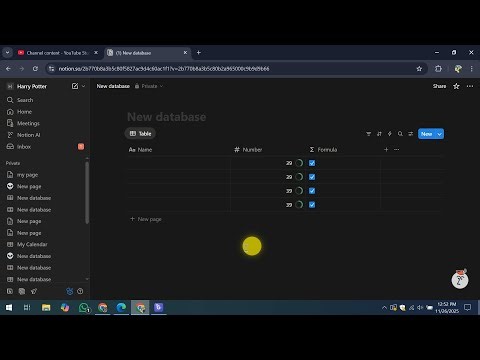Open the Chrome profile avatar
The width and height of the screenshot is (480, 360).
[458, 69]
